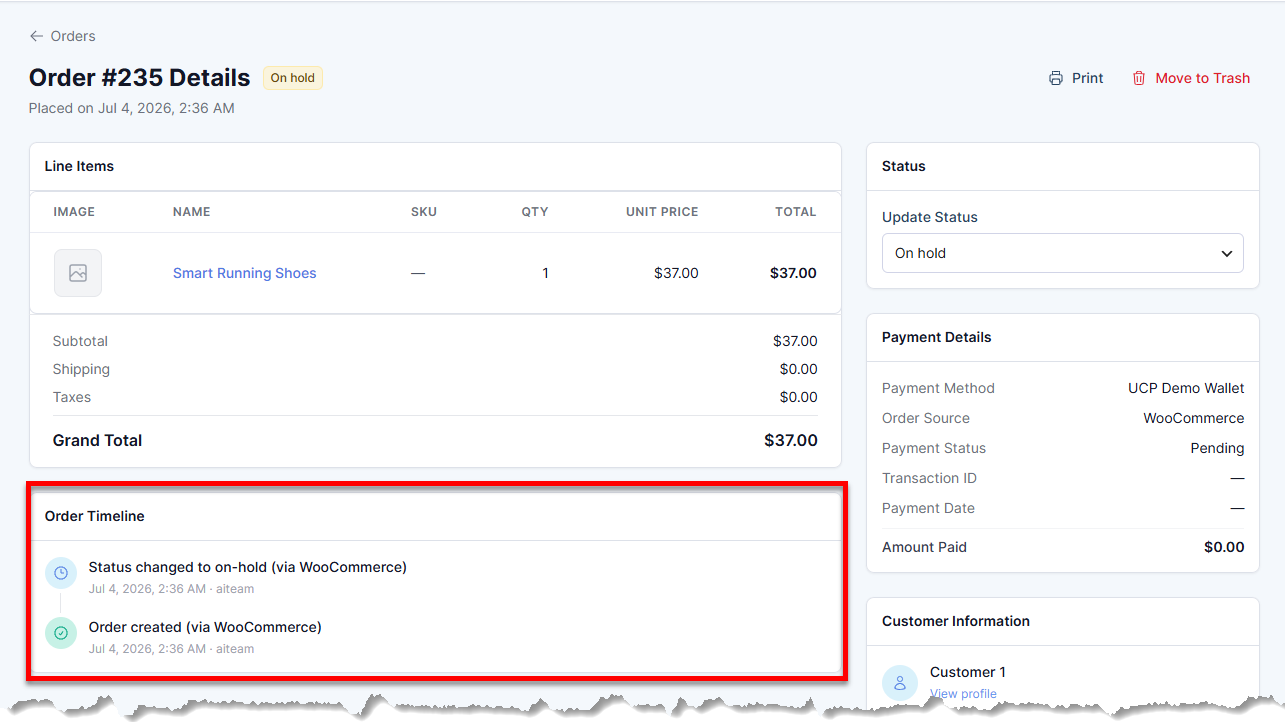Viewport: 1285px width, 722px height.
Task: Open the View profile link
Action: (x=963, y=693)
